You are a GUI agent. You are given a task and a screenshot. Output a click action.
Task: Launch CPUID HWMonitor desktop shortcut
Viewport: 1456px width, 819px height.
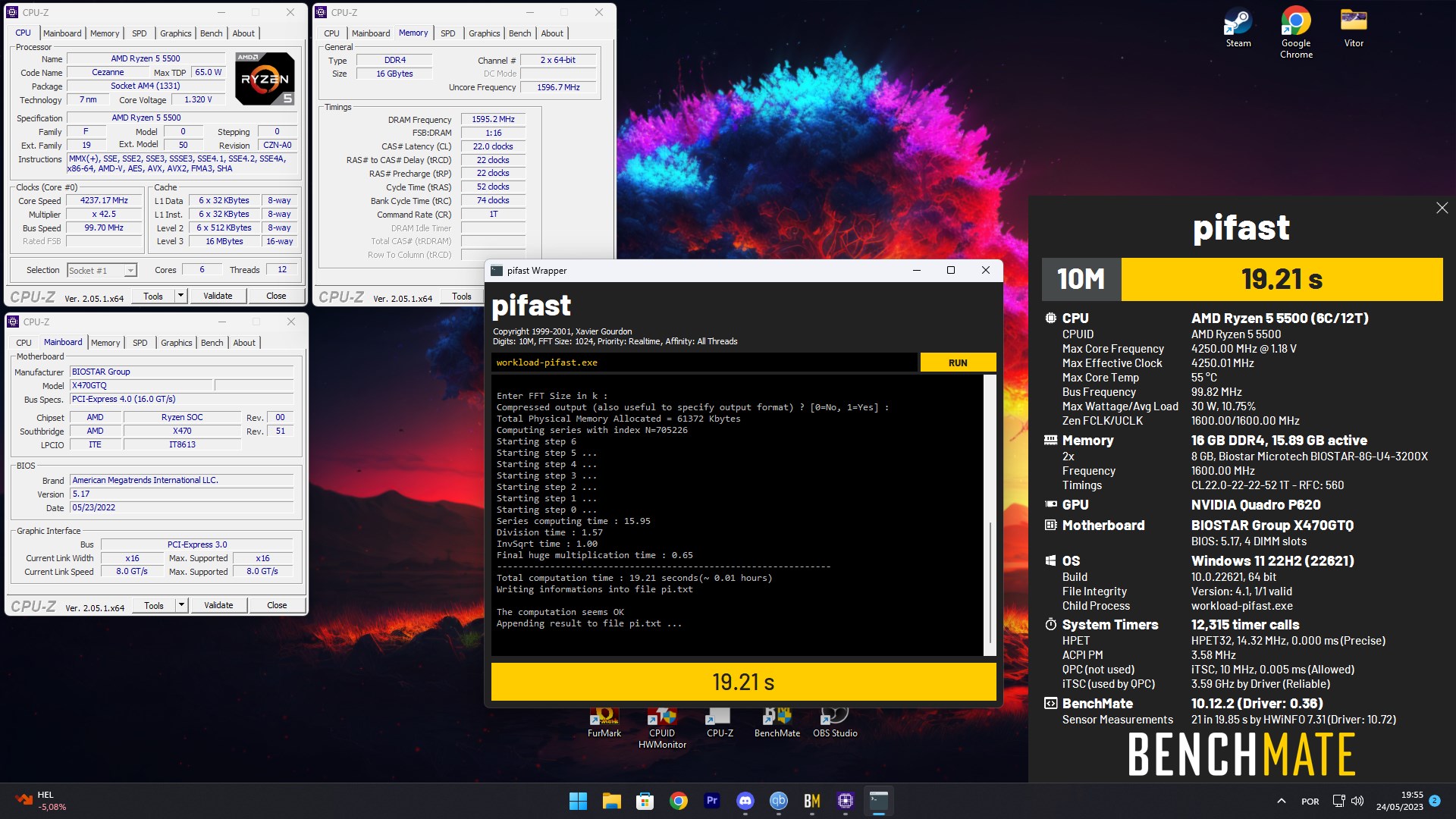[x=662, y=728]
